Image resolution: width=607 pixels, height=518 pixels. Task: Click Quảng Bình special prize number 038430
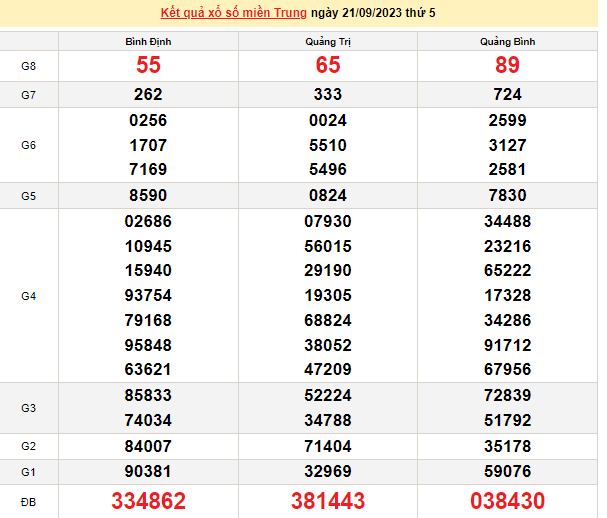click(x=507, y=501)
